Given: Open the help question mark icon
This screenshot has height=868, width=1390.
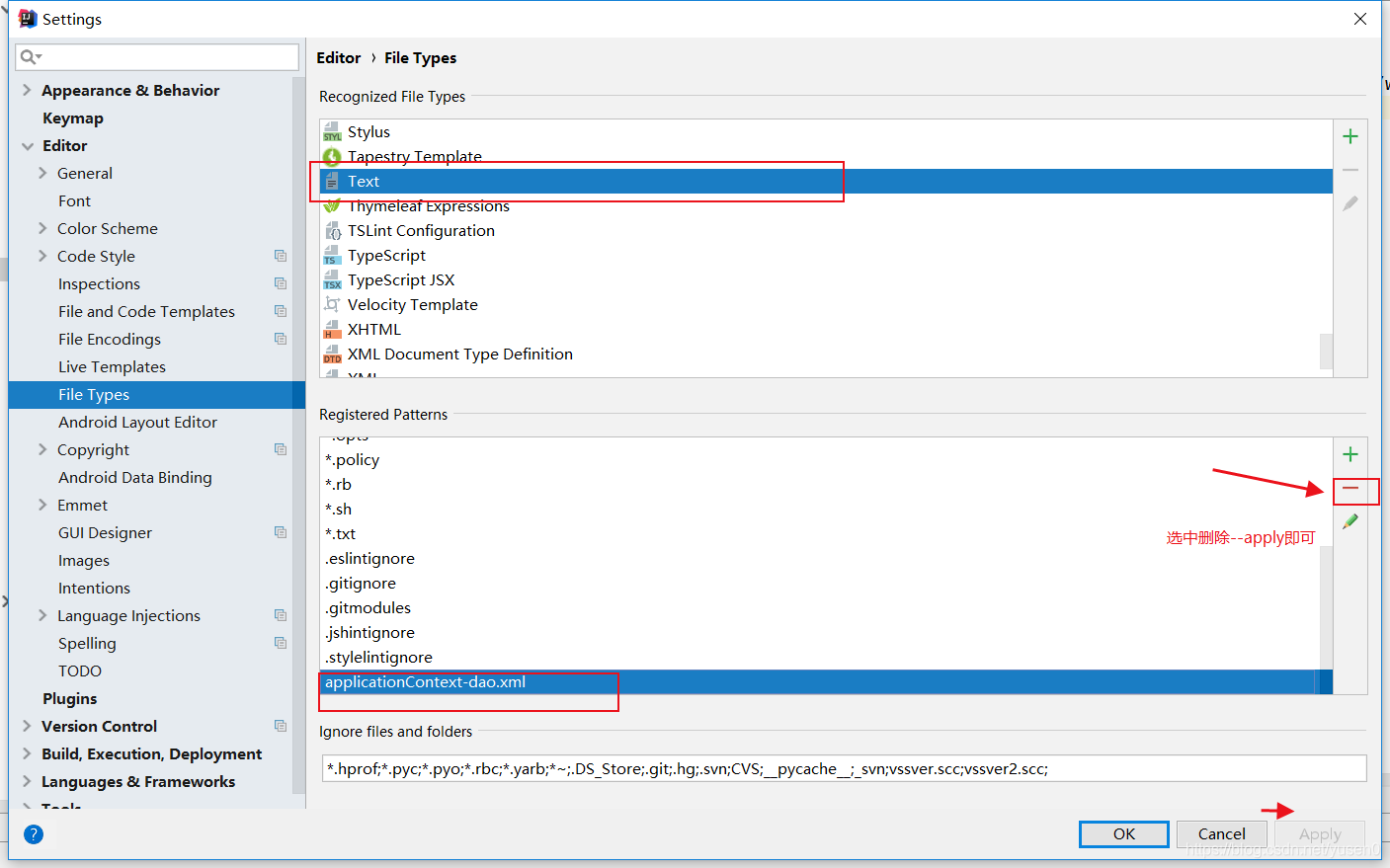Looking at the screenshot, I should click(34, 834).
